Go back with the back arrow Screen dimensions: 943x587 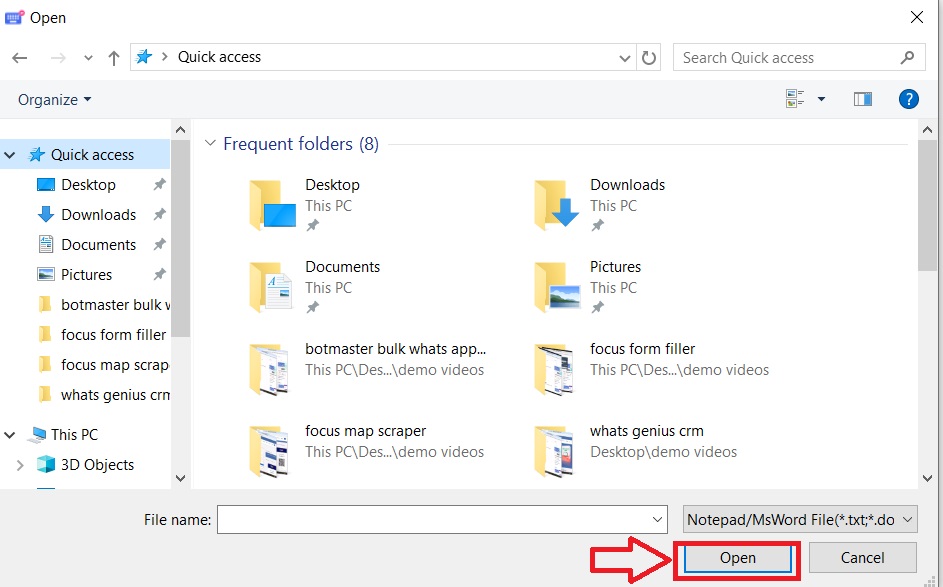point(20,58)
